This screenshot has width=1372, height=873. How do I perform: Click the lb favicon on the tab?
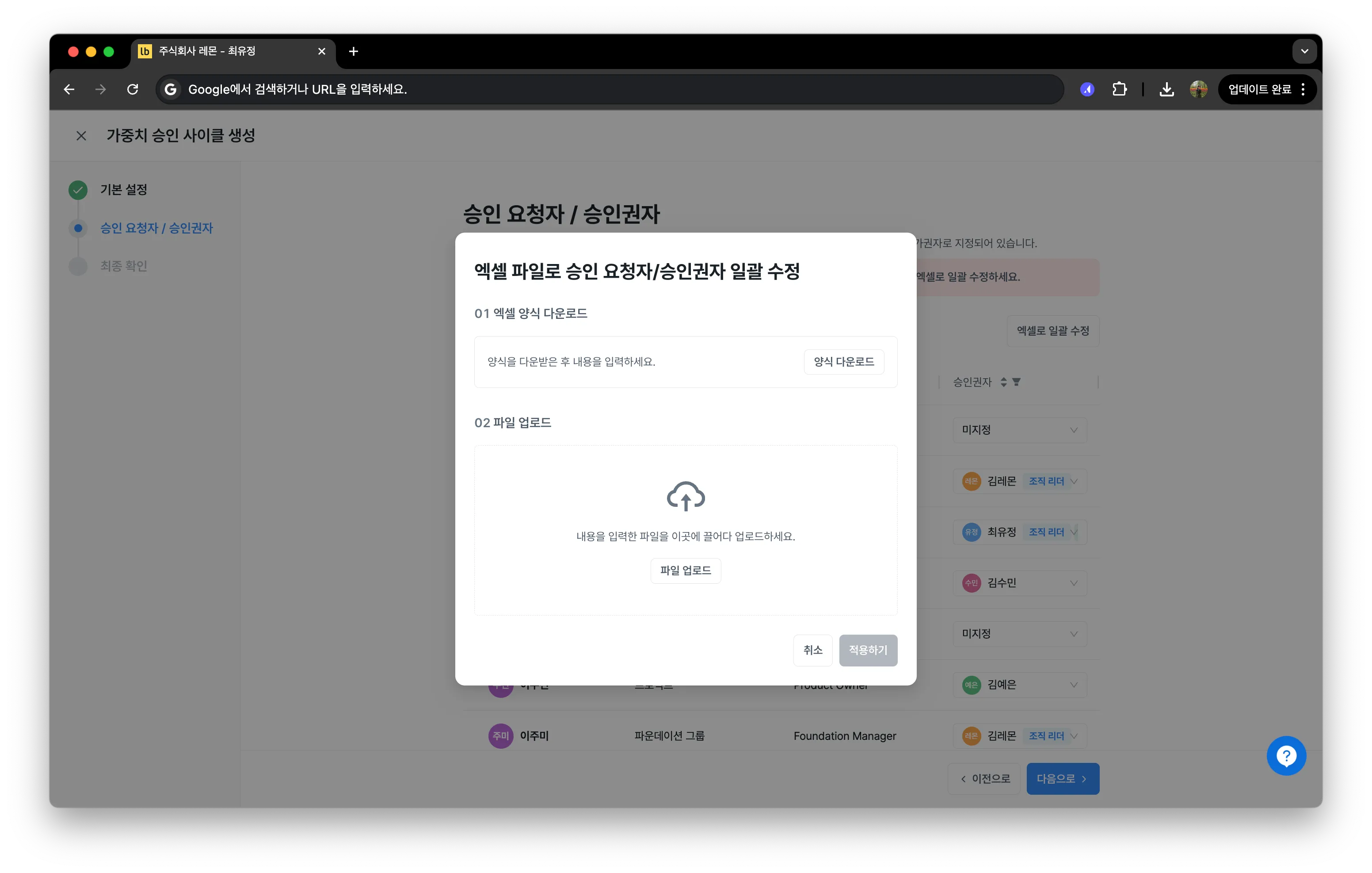145,51
